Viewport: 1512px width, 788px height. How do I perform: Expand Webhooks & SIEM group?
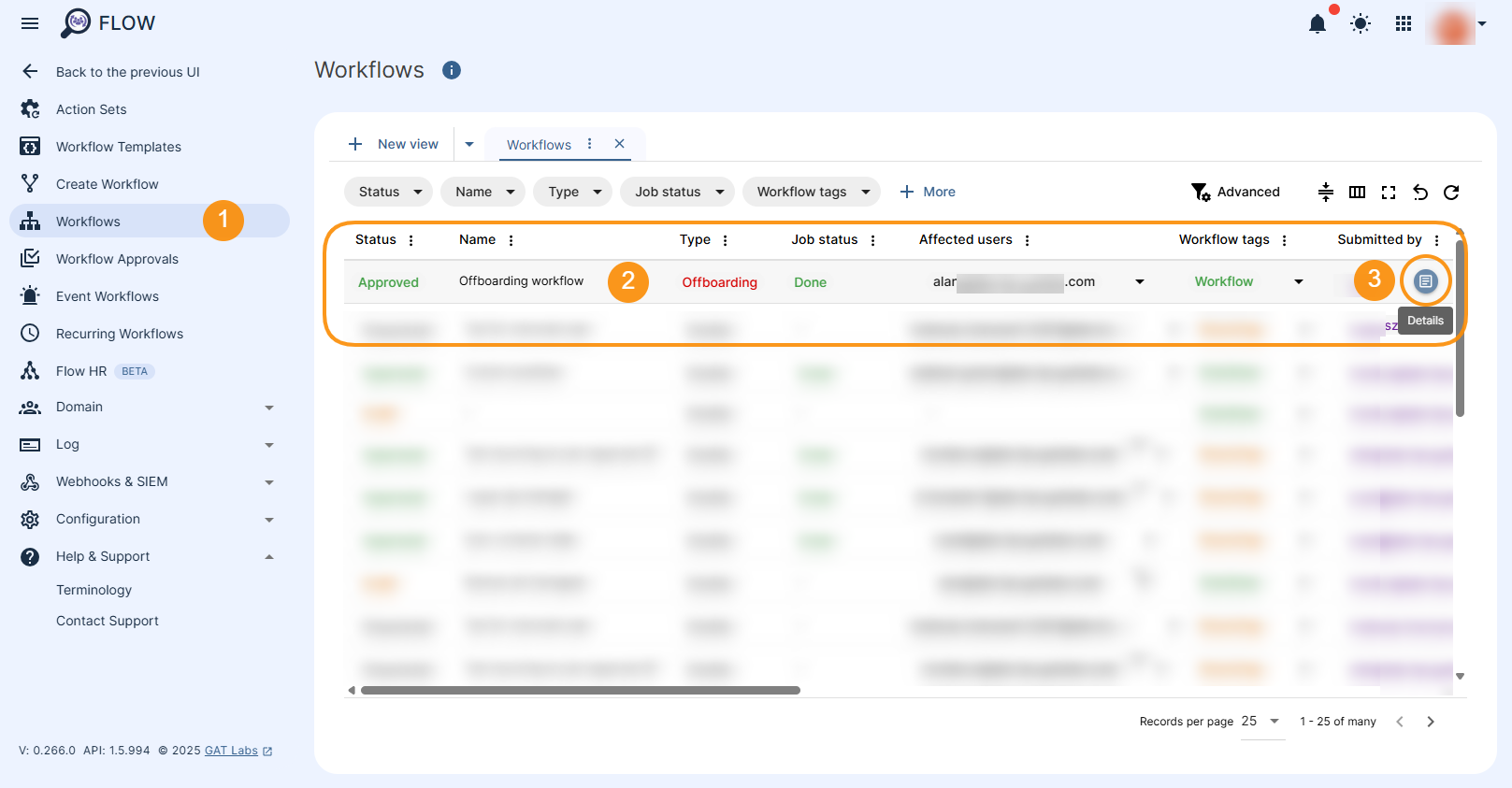point(150,482)
